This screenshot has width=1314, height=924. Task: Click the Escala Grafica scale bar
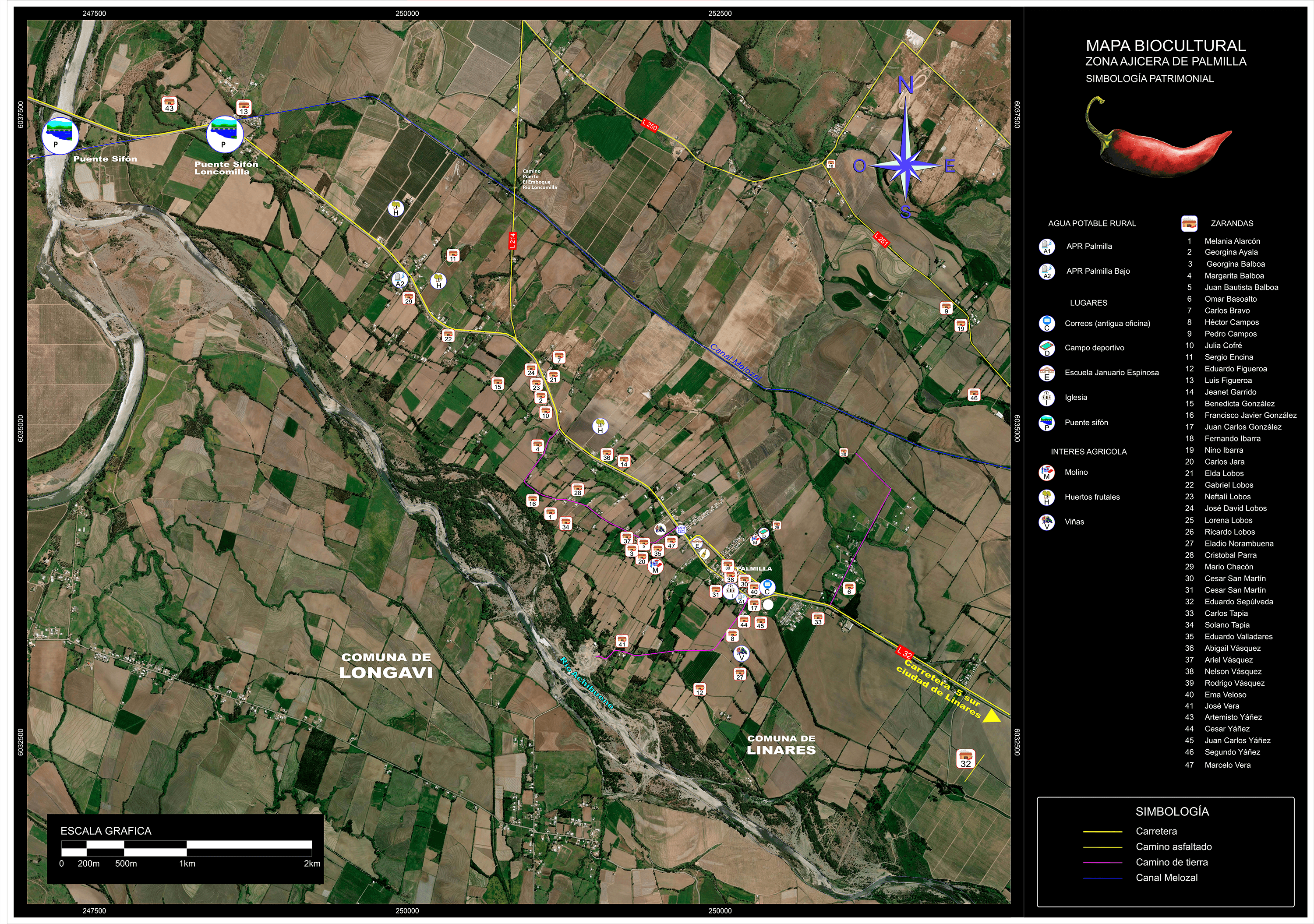tap(187, 848)
